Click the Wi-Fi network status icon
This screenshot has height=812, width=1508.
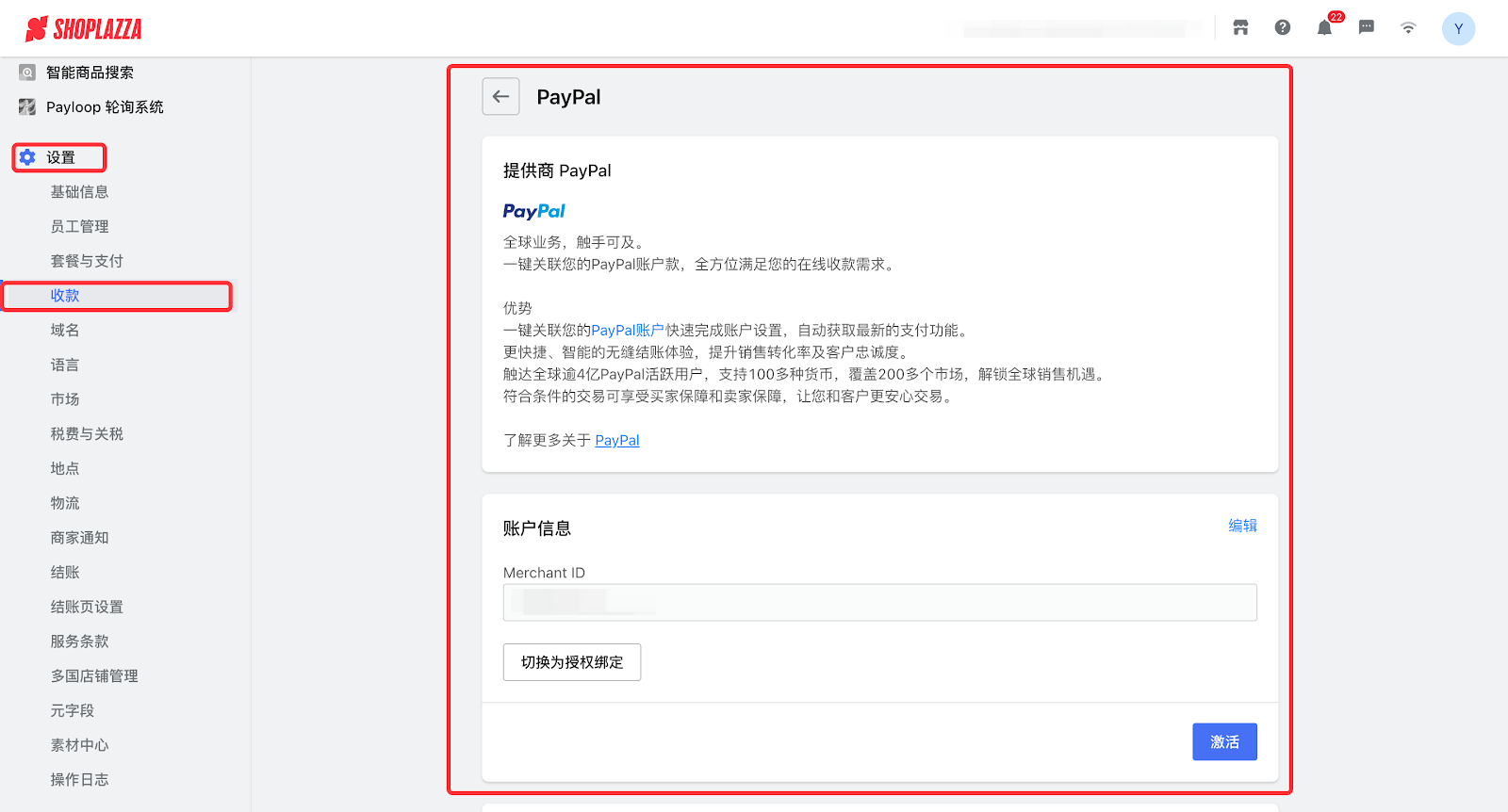coord(1408,28)
